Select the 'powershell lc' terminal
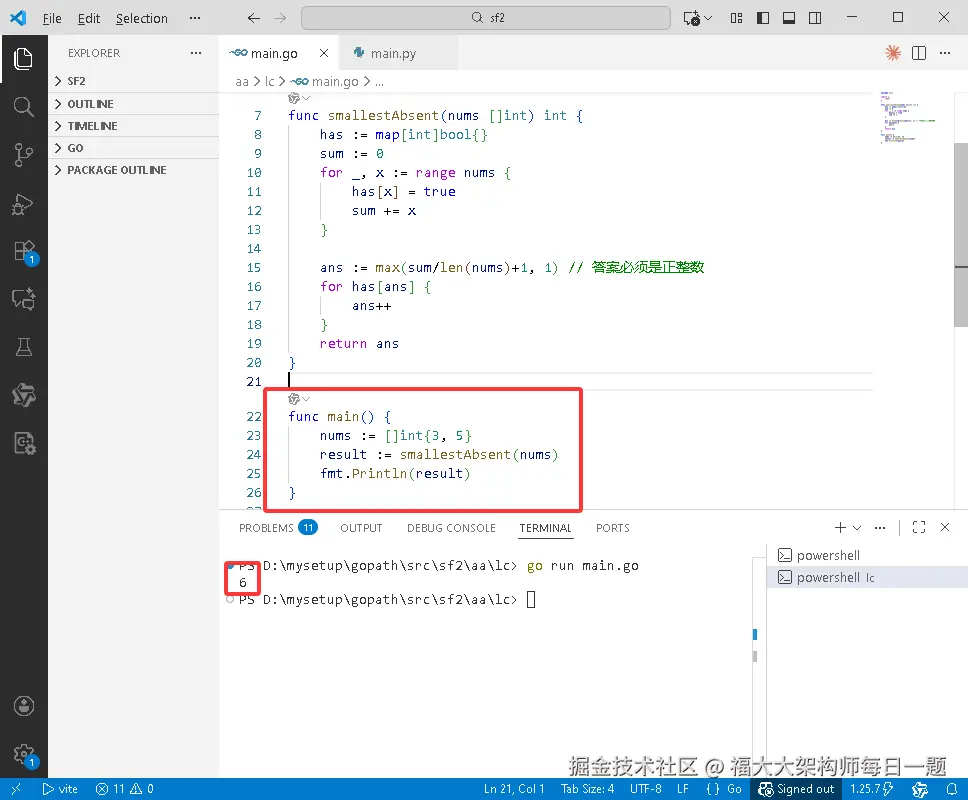This screenshot has width=968, height=800. (867, 577)
